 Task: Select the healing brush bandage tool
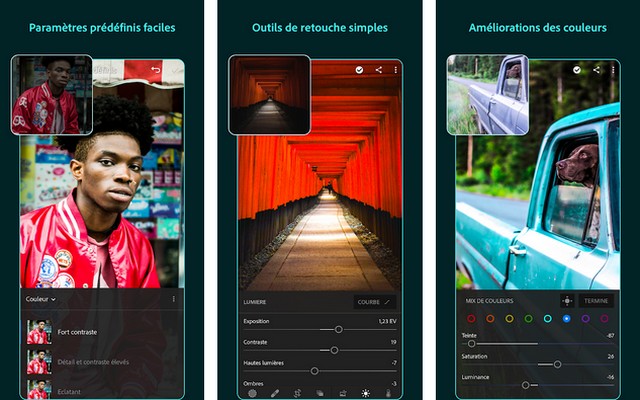coord(275,393)
